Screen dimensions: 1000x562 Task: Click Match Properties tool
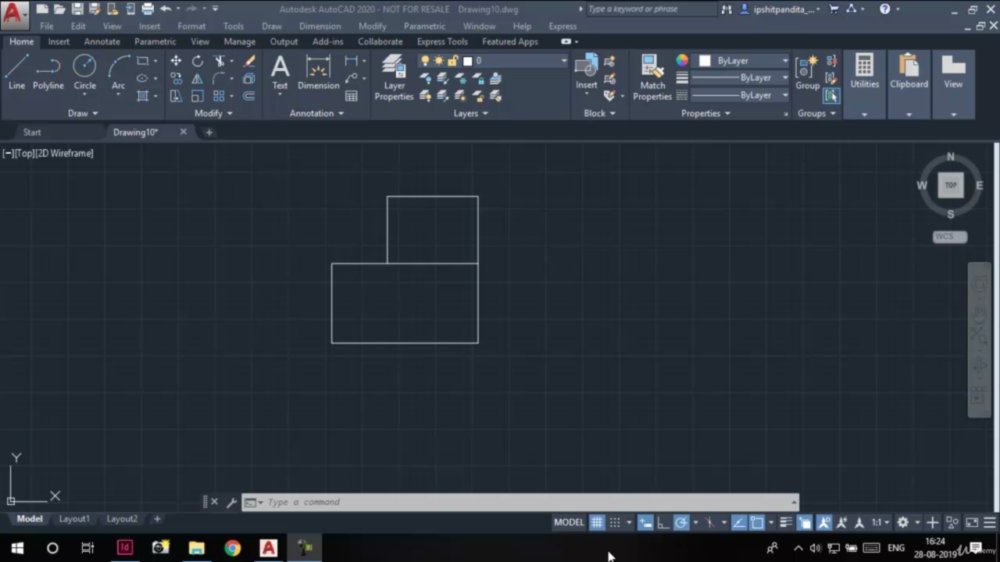(652, 77)
